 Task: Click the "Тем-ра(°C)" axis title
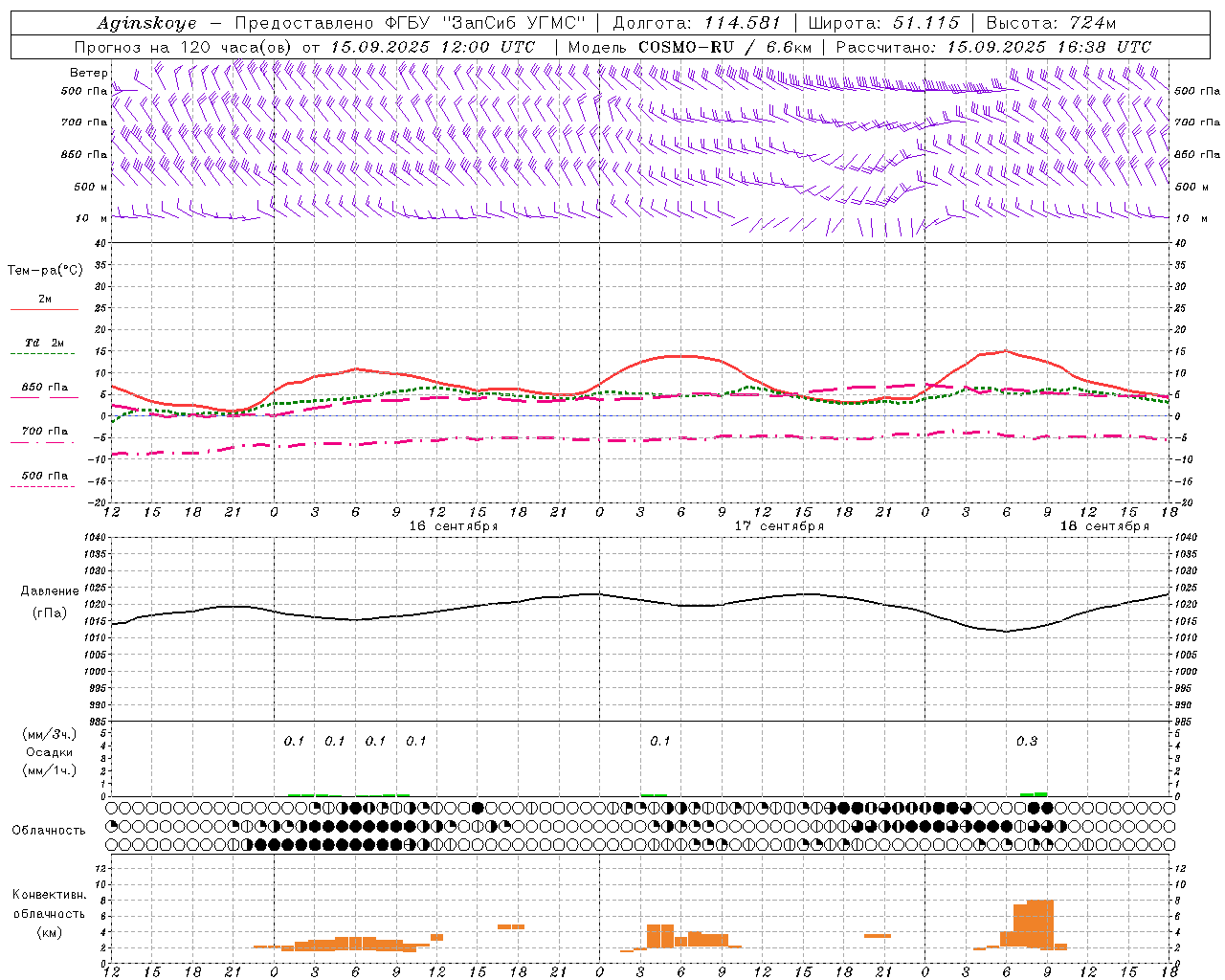point(45,271)
